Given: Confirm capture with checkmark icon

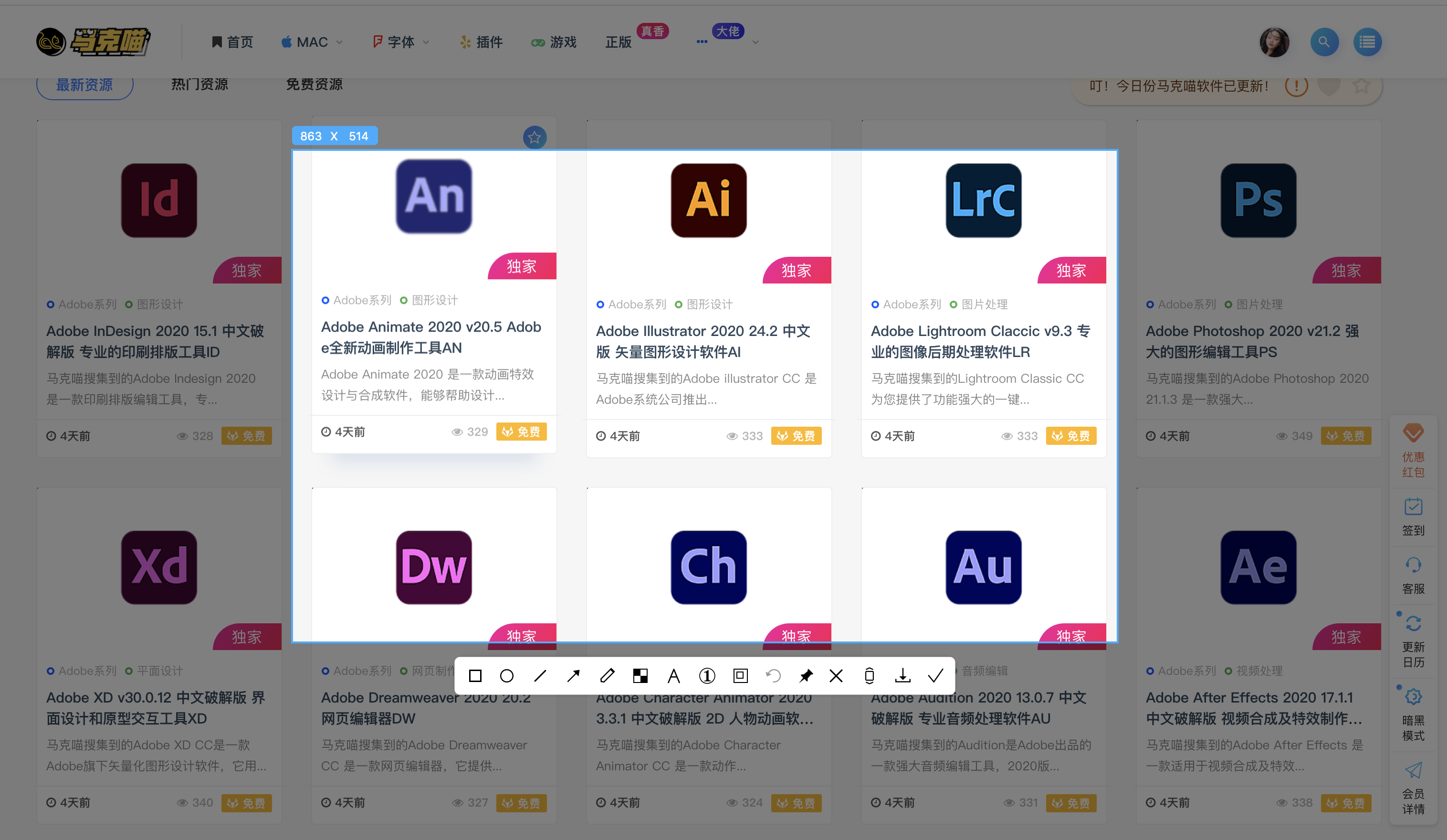Looking at the screenshot, I should tap(936, 676).
